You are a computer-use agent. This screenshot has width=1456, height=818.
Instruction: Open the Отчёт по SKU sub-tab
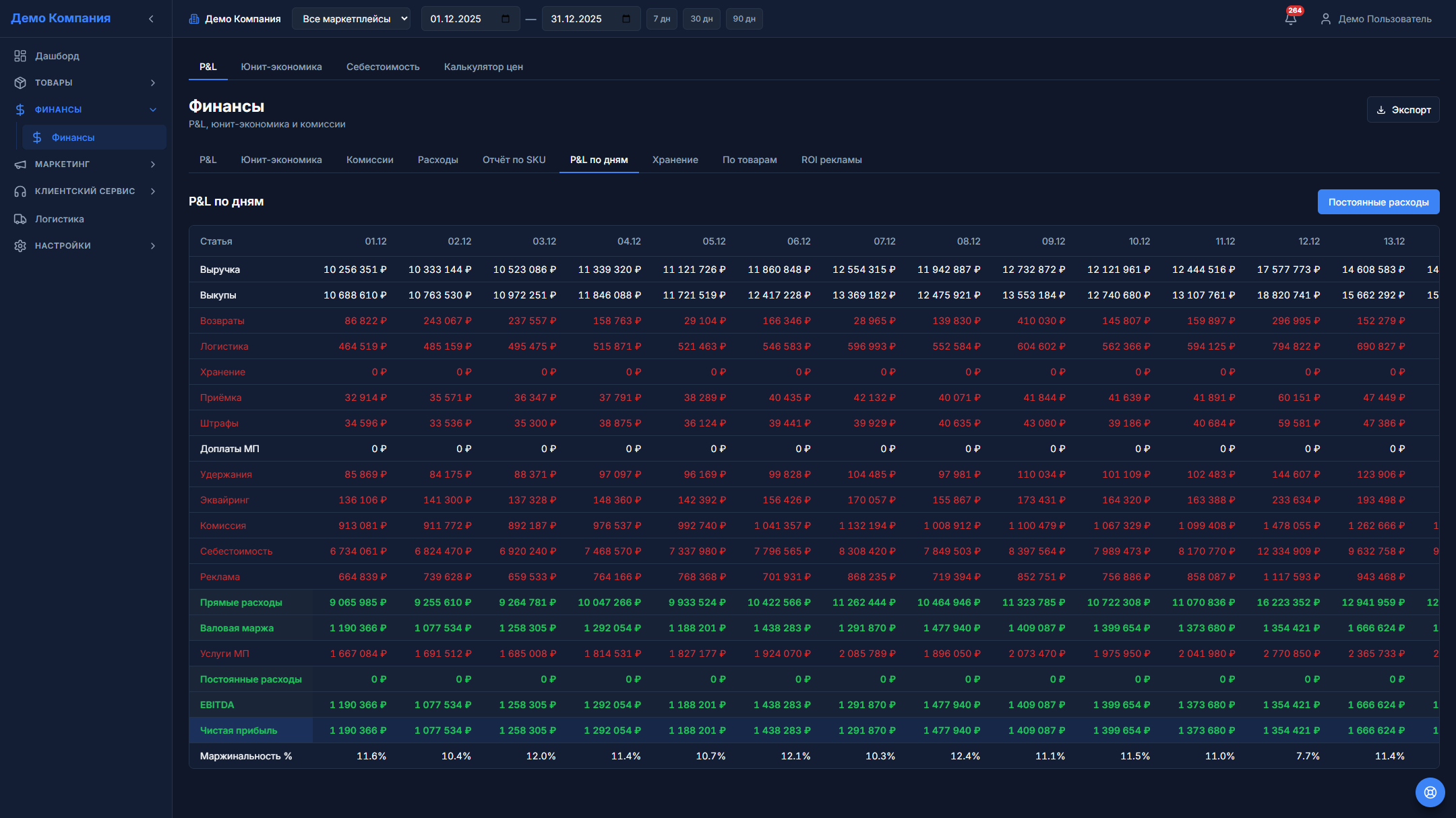(x=514, y=160)
